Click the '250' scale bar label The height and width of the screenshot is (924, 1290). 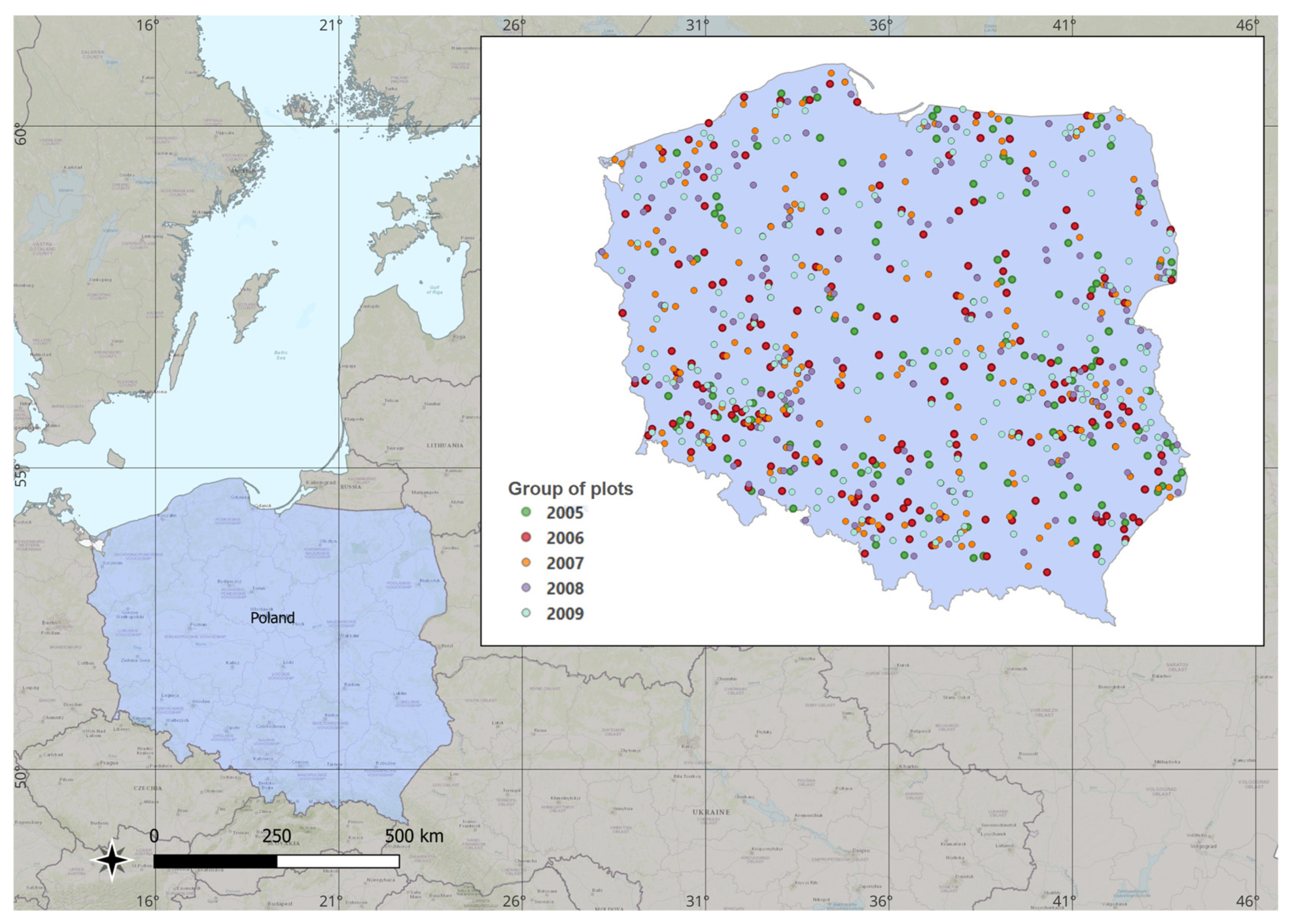point(276,836)
